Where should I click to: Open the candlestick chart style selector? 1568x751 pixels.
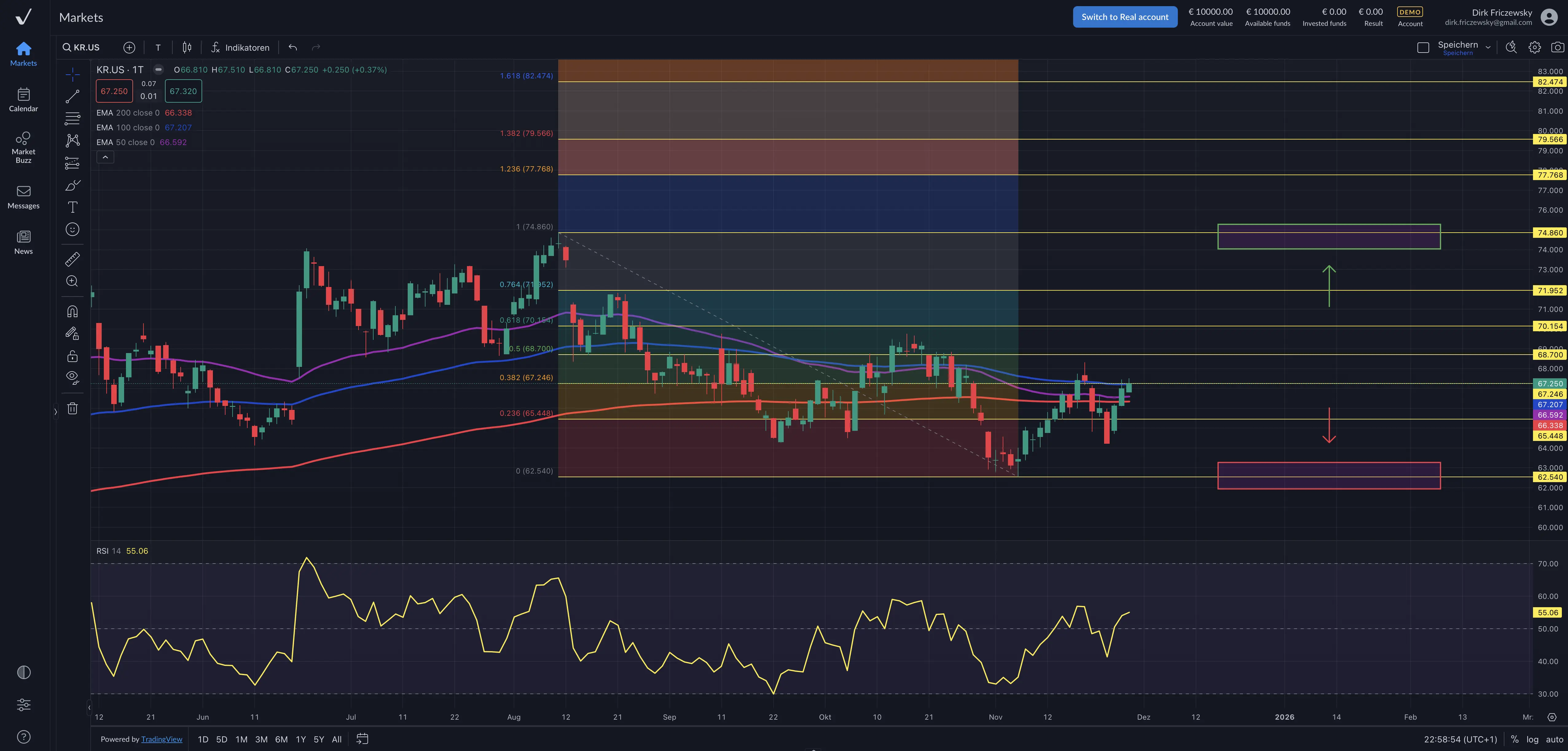(x=187, y=48)
